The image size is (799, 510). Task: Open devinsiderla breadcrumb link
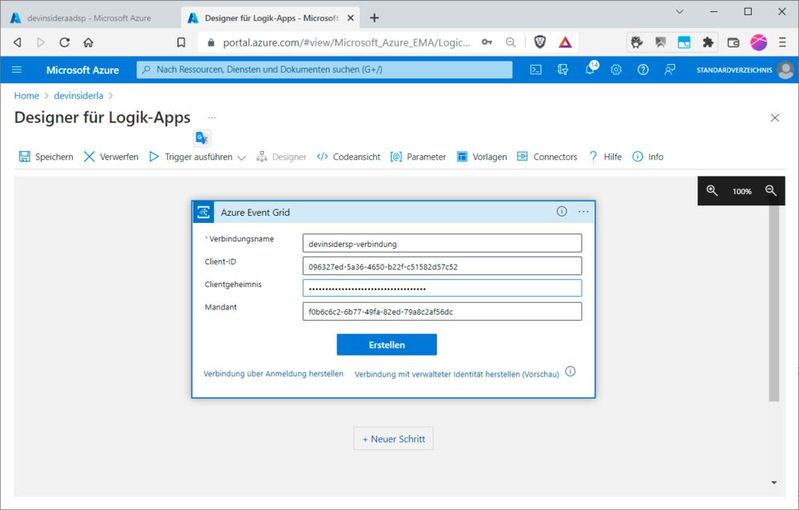click(x=78, y=95)
